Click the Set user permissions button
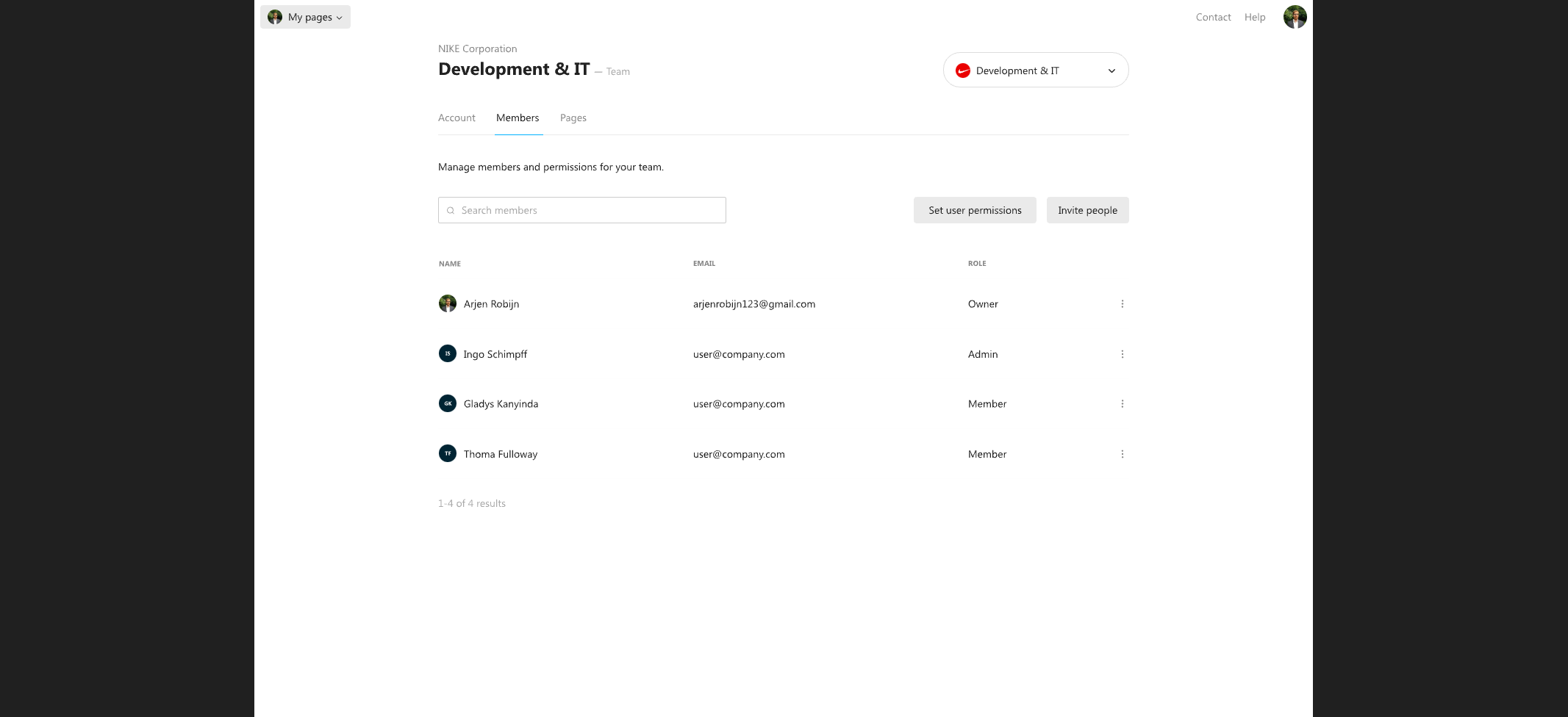The image size is (1568, 717). point(975,210)
